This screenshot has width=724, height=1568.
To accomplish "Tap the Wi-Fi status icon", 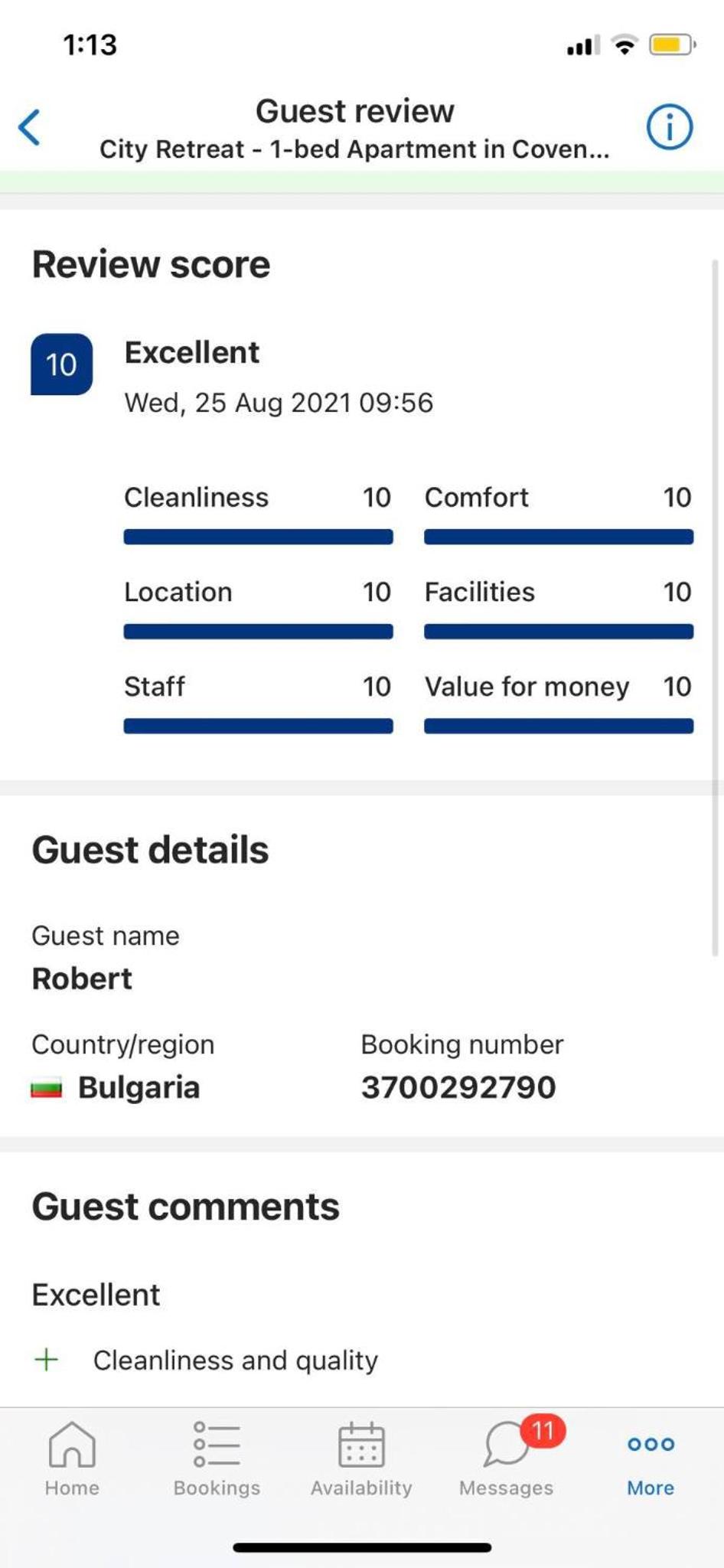I will 625,45.
